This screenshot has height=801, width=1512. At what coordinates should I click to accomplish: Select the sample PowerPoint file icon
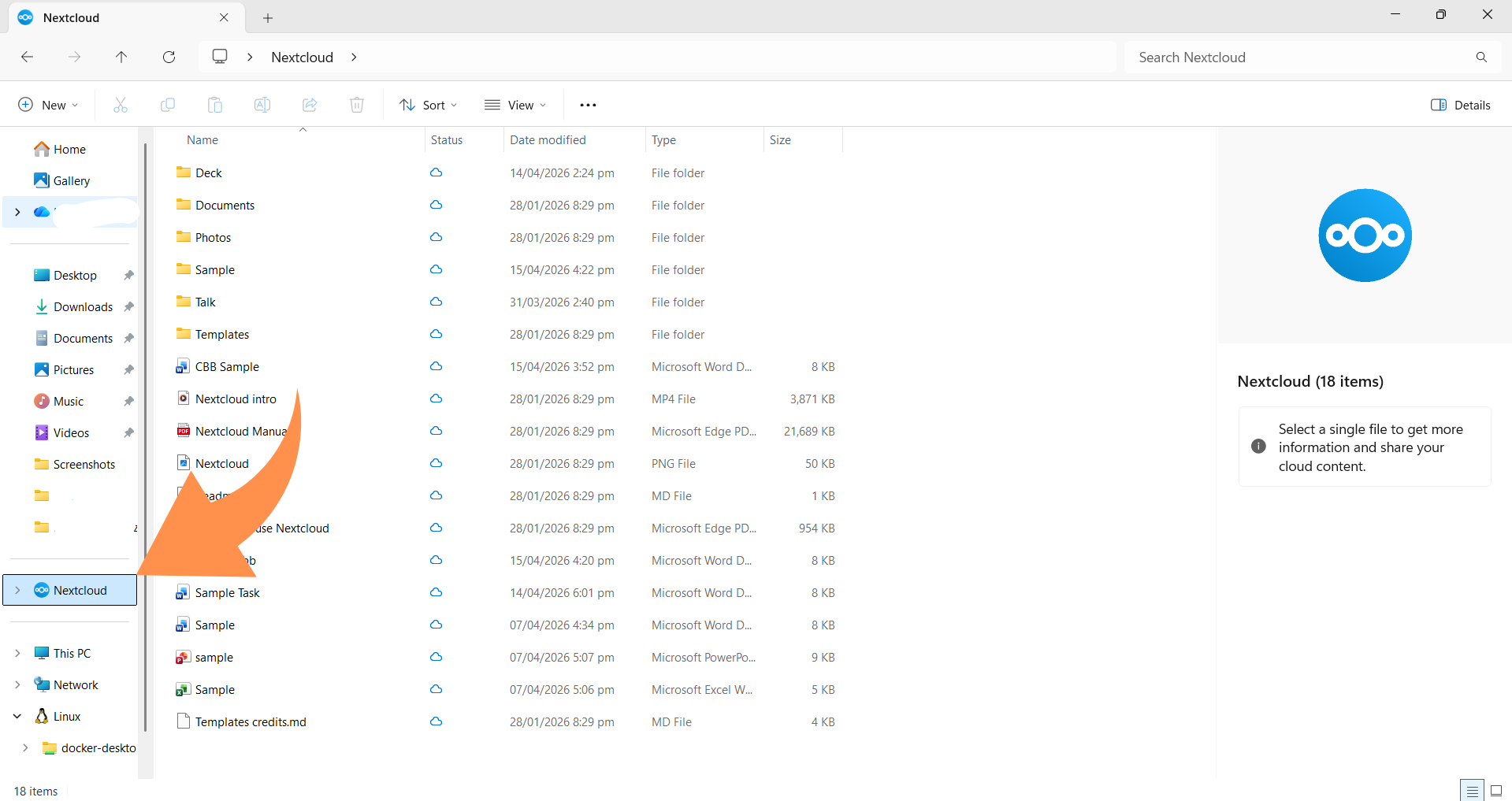click(x=183, y=657)
